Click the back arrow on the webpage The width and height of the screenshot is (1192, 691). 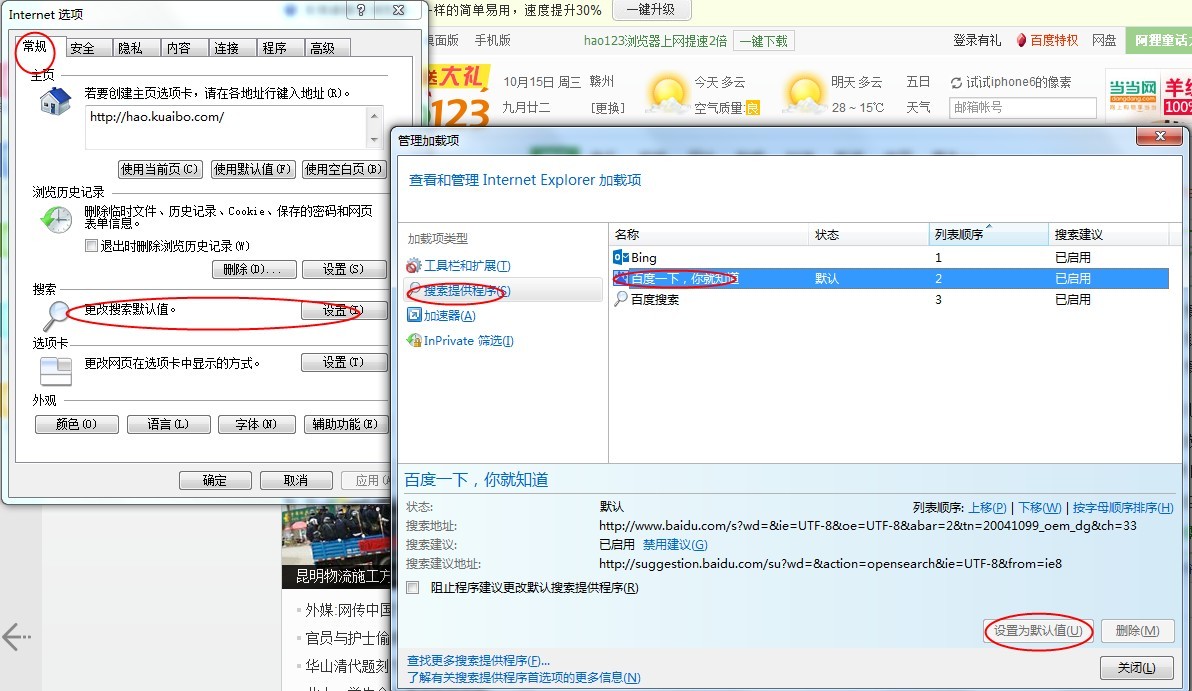tap(16, 637)
